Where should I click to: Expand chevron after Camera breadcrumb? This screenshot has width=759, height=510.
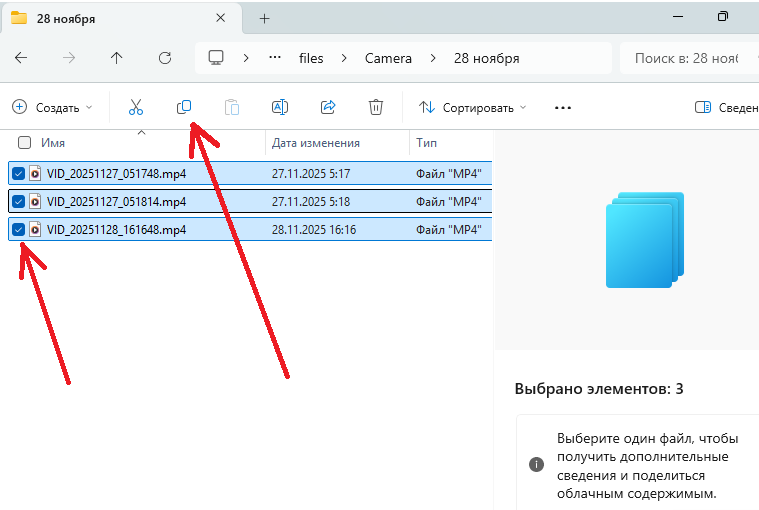(x=433, y=58)
